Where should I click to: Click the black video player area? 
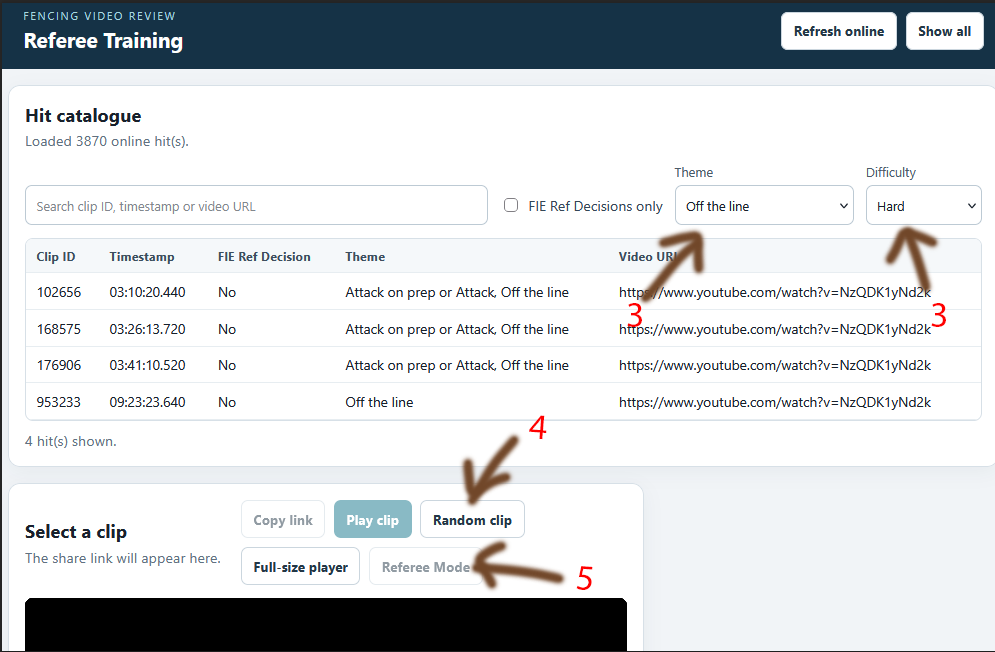326,624
